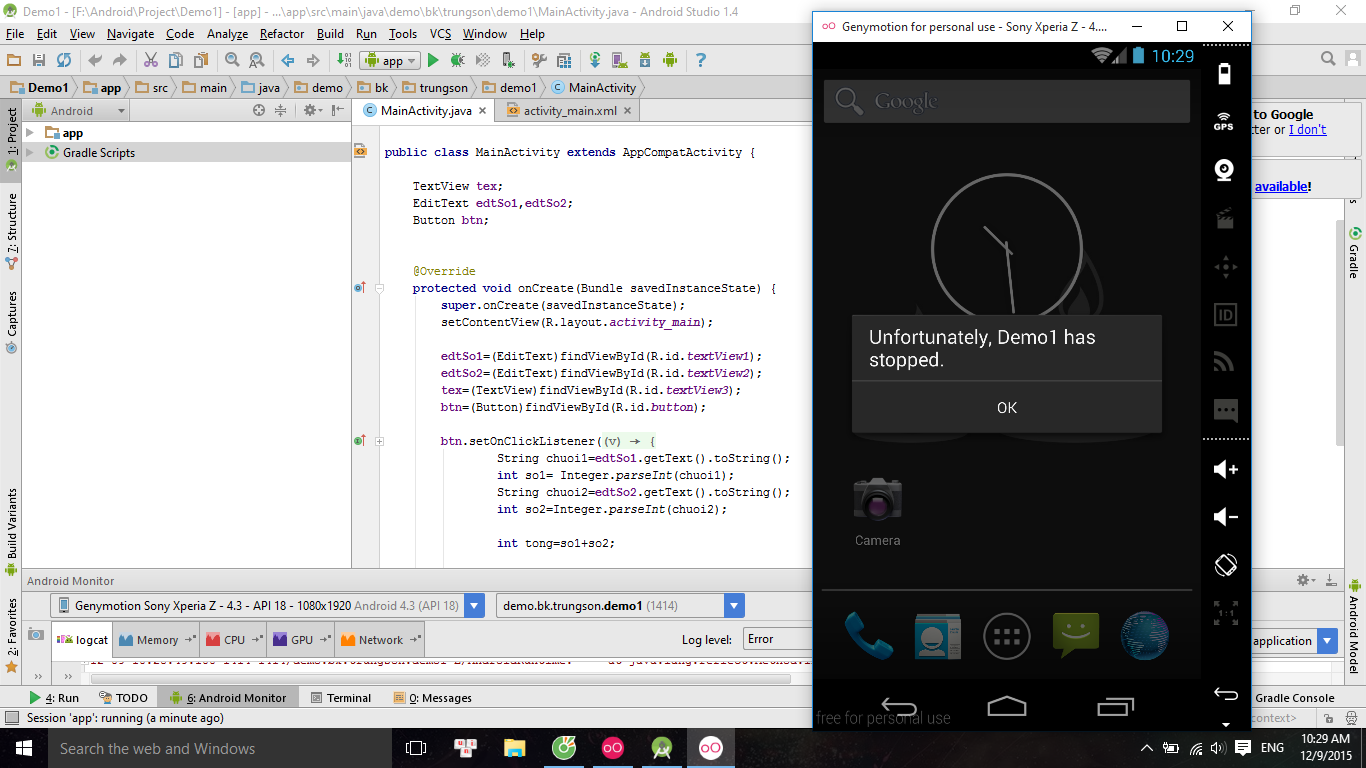Launch debug mode from the toolbar

tap(456, 60)
